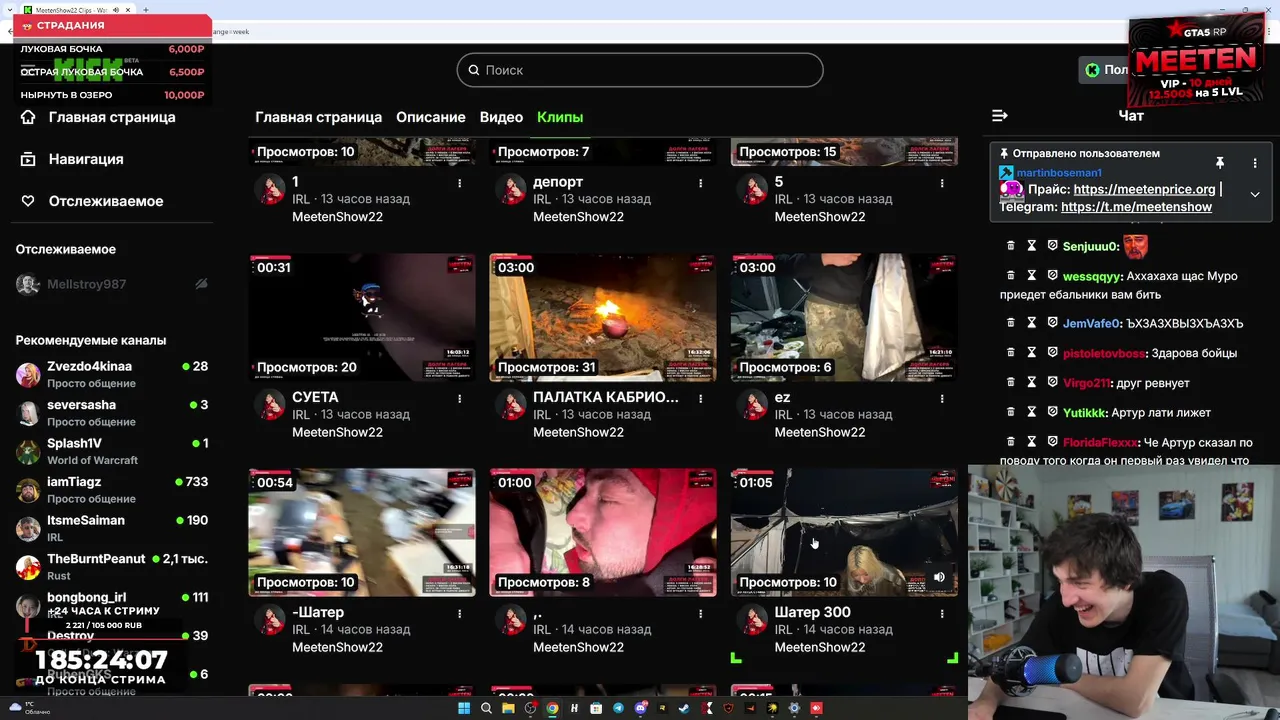Click the home icon in left sidebar
The width and height of the screenshot is (1280, 720).
28,117
